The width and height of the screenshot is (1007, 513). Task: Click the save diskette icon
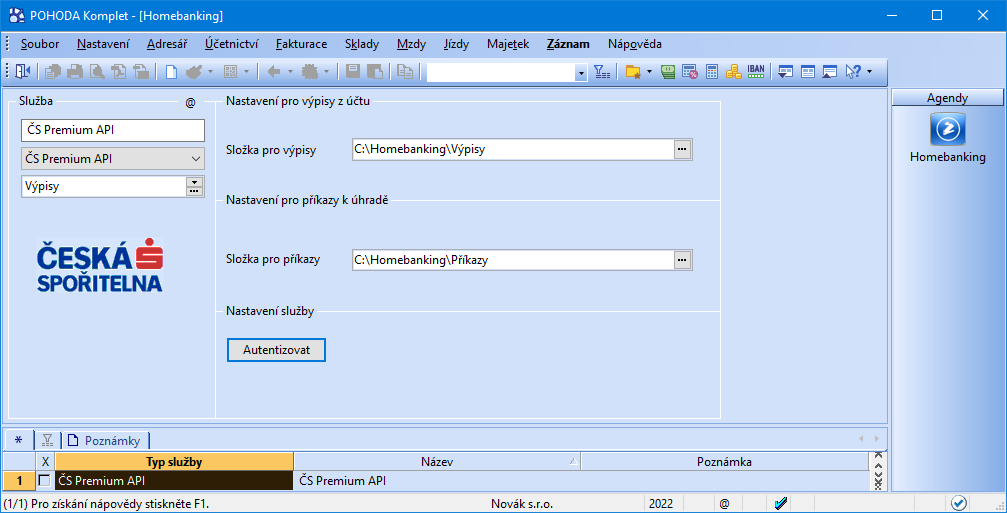tap(353, 72)
